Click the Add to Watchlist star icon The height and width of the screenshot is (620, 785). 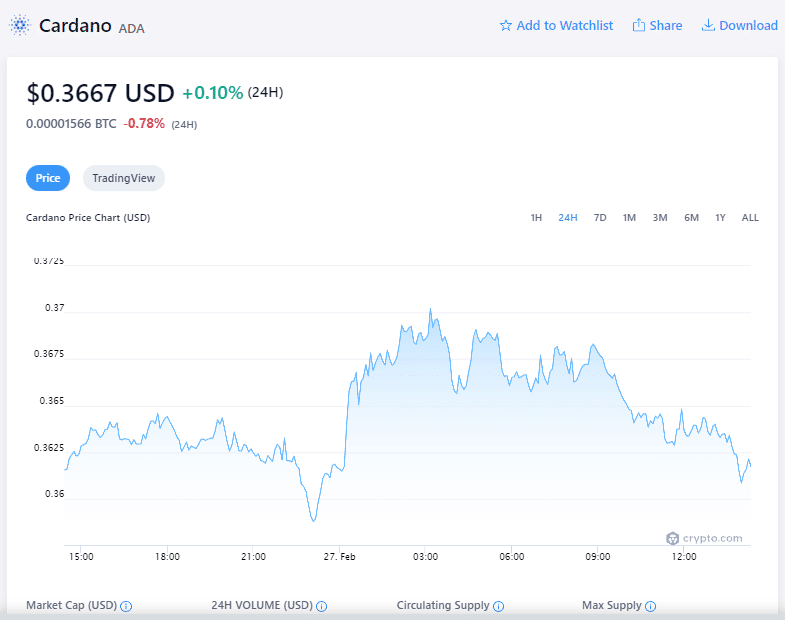pos(506,26)
